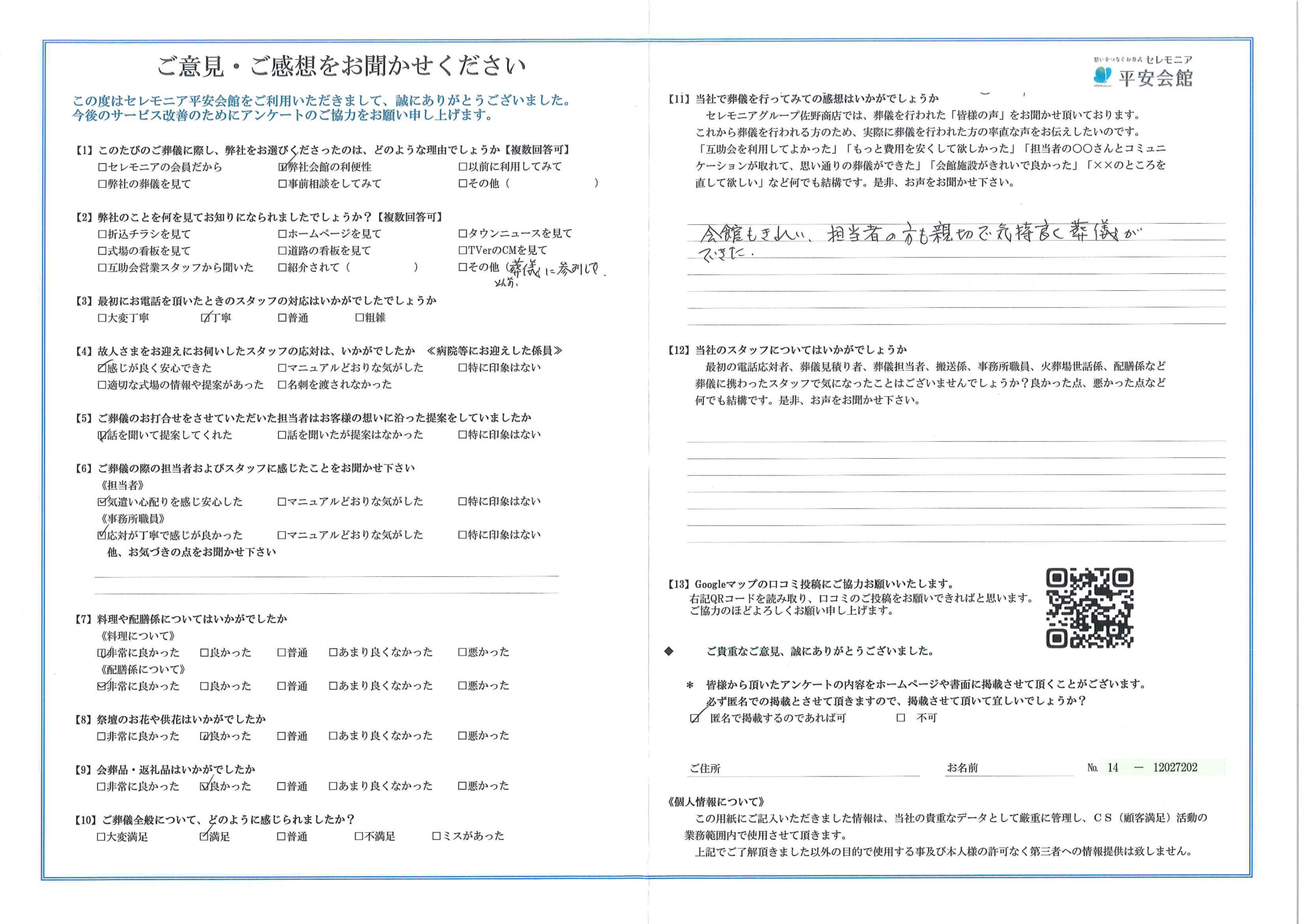Tick the タウンニュースを見て checkbox

click(x=463, y=233)
